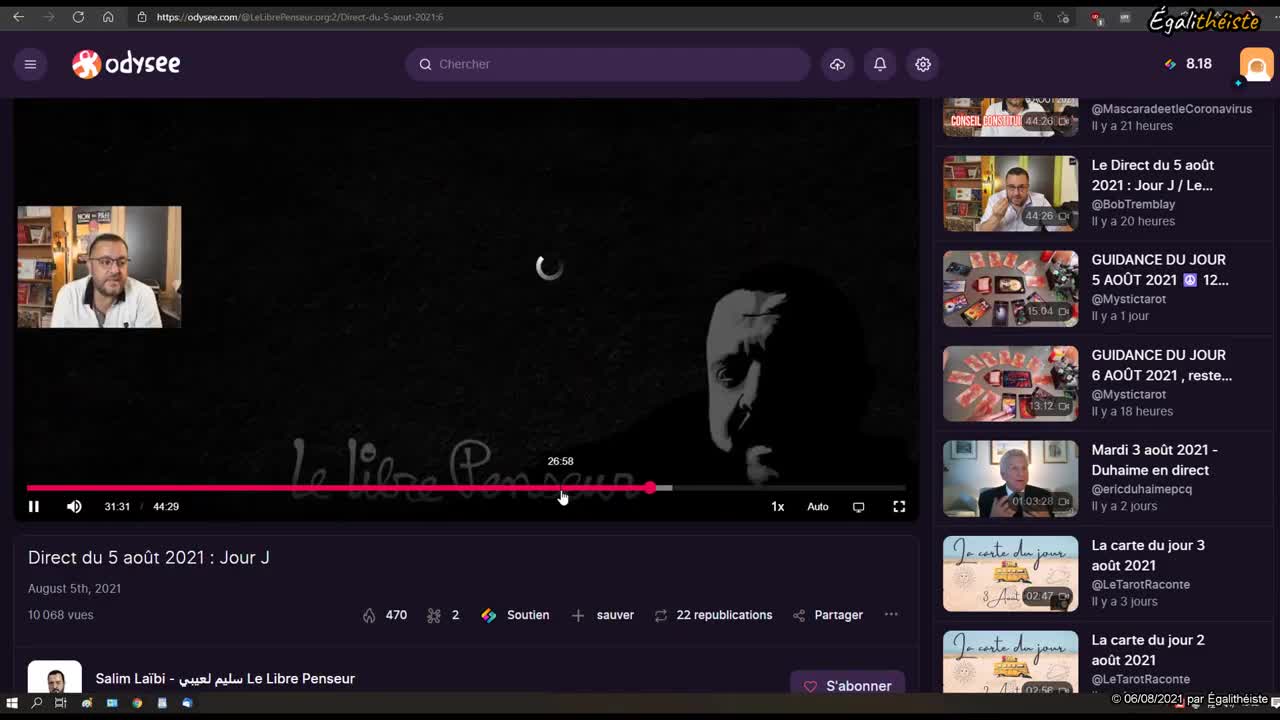Open the BobTremblay video thumbnail

(1011, 193)
